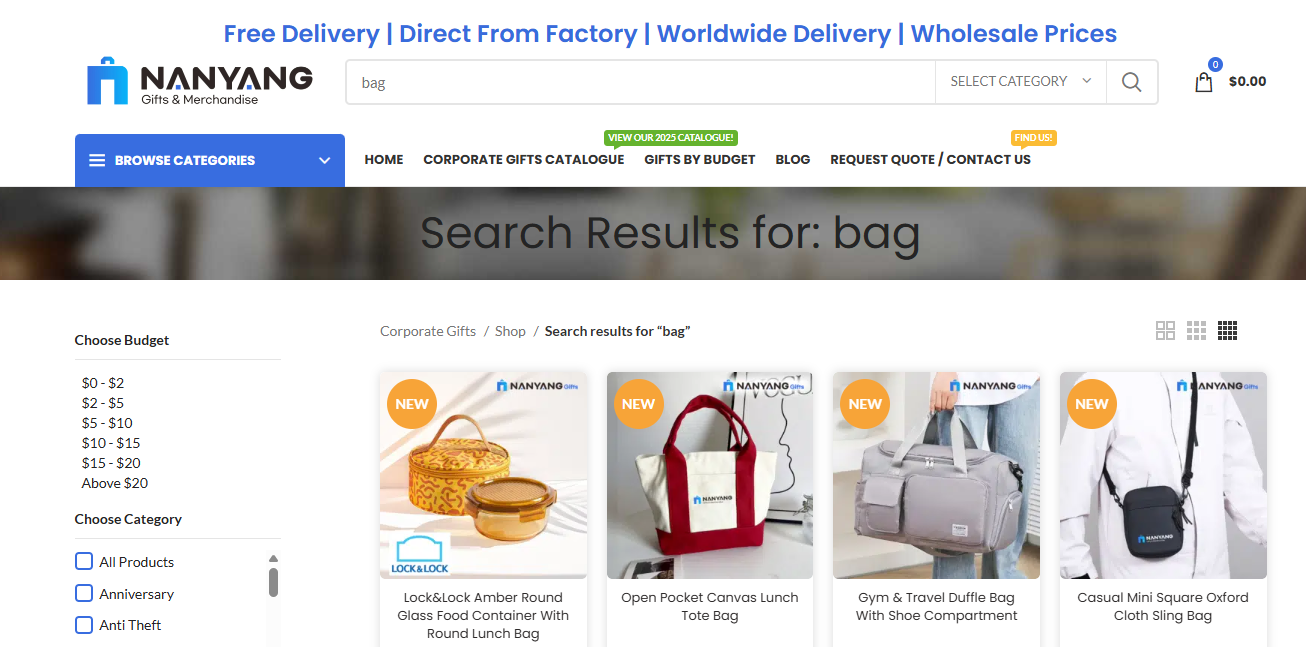The image size is (1306, 647).
Task: Click the category list scrollbar up arrow
Action: point(273,559)
